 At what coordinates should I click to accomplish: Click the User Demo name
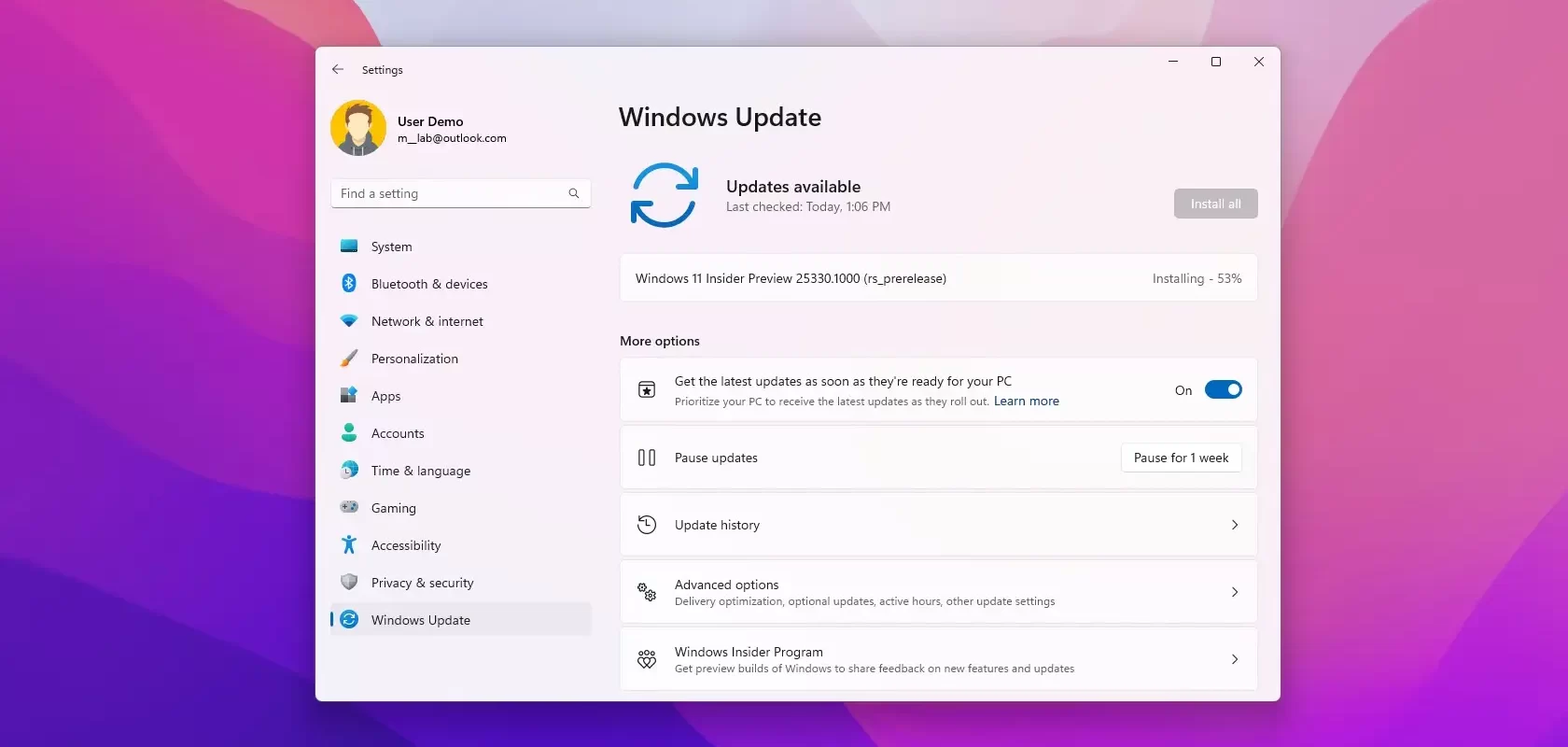click(430, 121)
